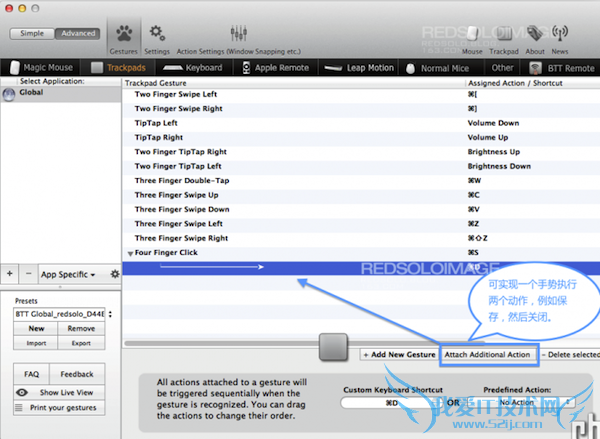Click the Trackpad icon in toolbar
Image resolution: width=600 pixels, height=439 pixels.
(x=504, y=34)
